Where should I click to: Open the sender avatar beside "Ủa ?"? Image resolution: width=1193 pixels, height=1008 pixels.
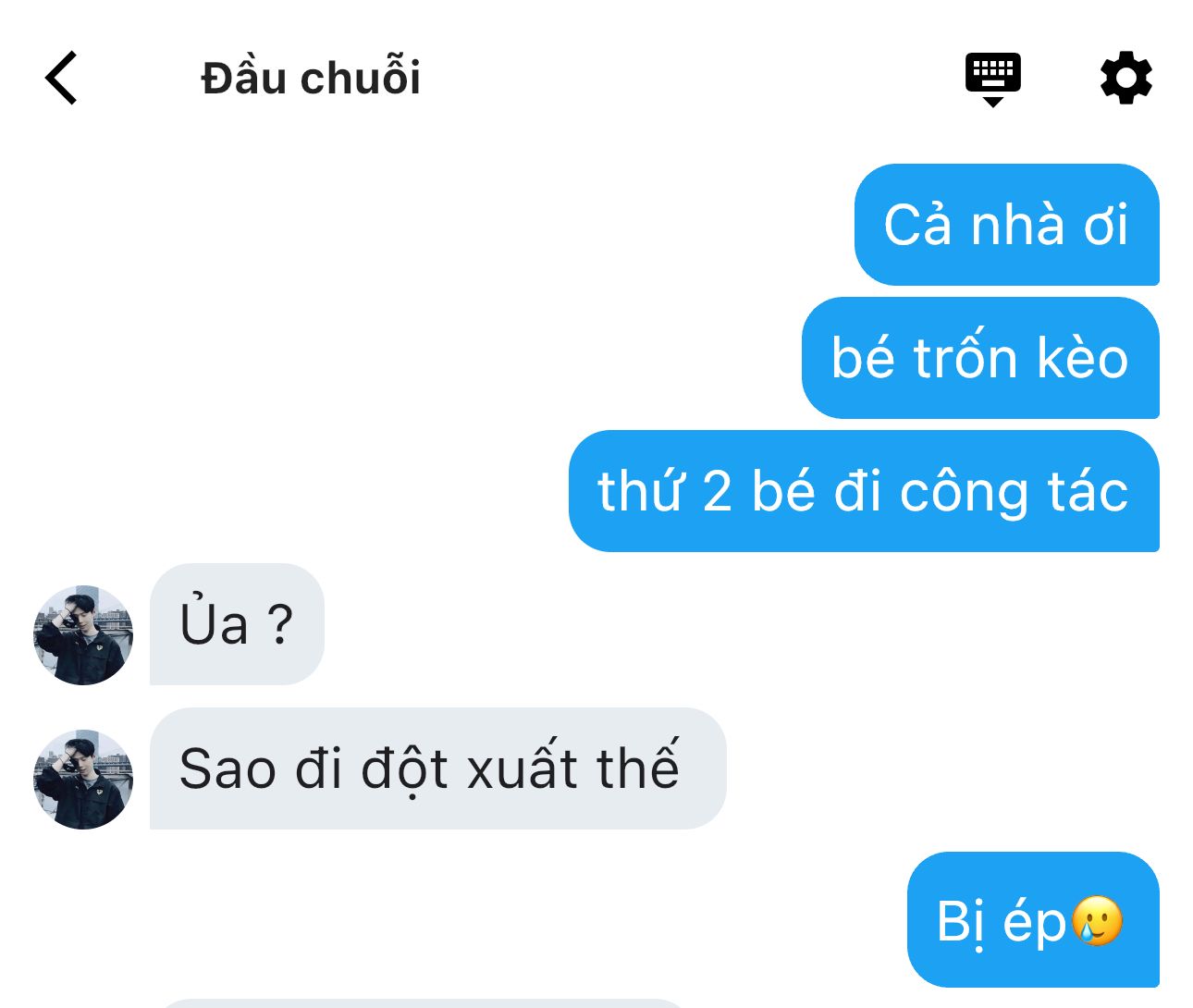click(x=83, y=634)
